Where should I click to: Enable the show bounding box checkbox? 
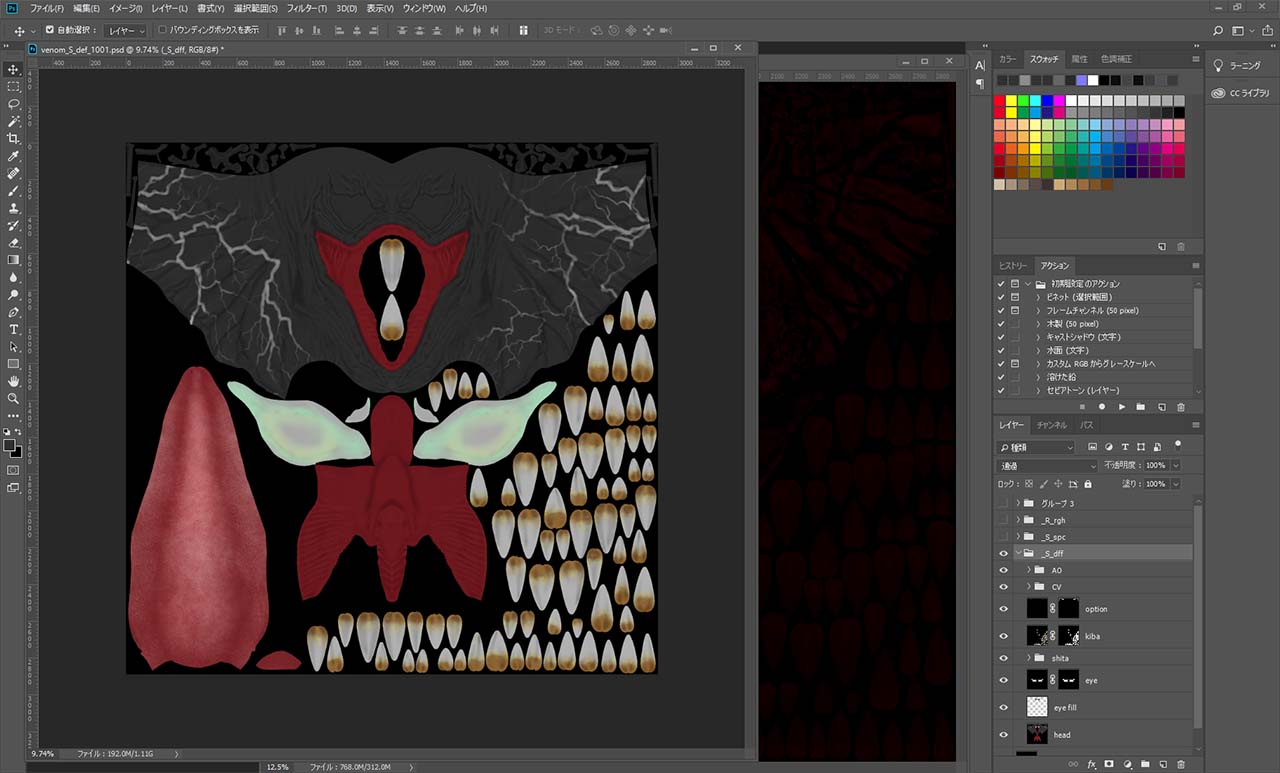(x=162, y=30)
